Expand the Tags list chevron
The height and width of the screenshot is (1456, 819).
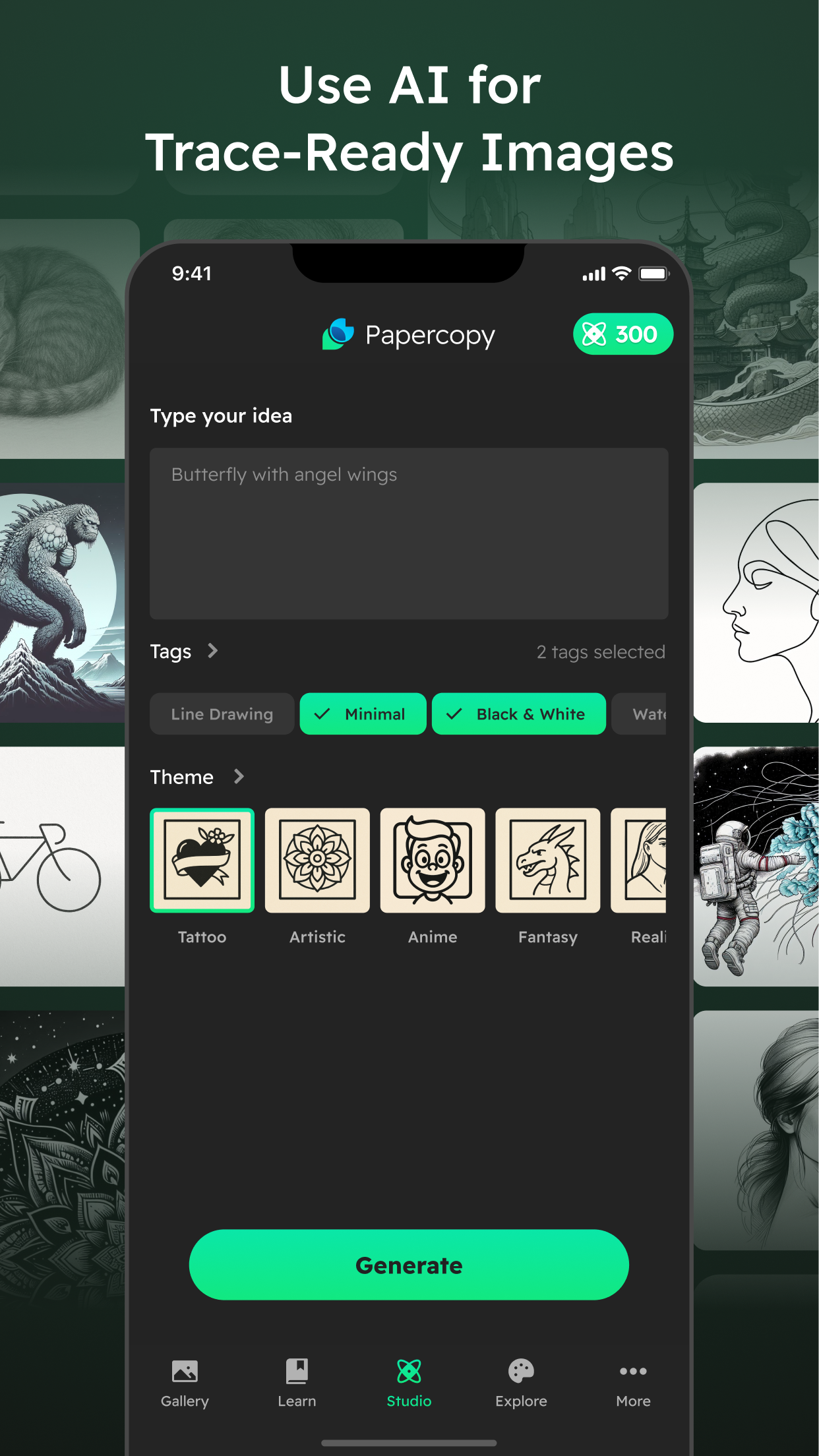[212, 651]
